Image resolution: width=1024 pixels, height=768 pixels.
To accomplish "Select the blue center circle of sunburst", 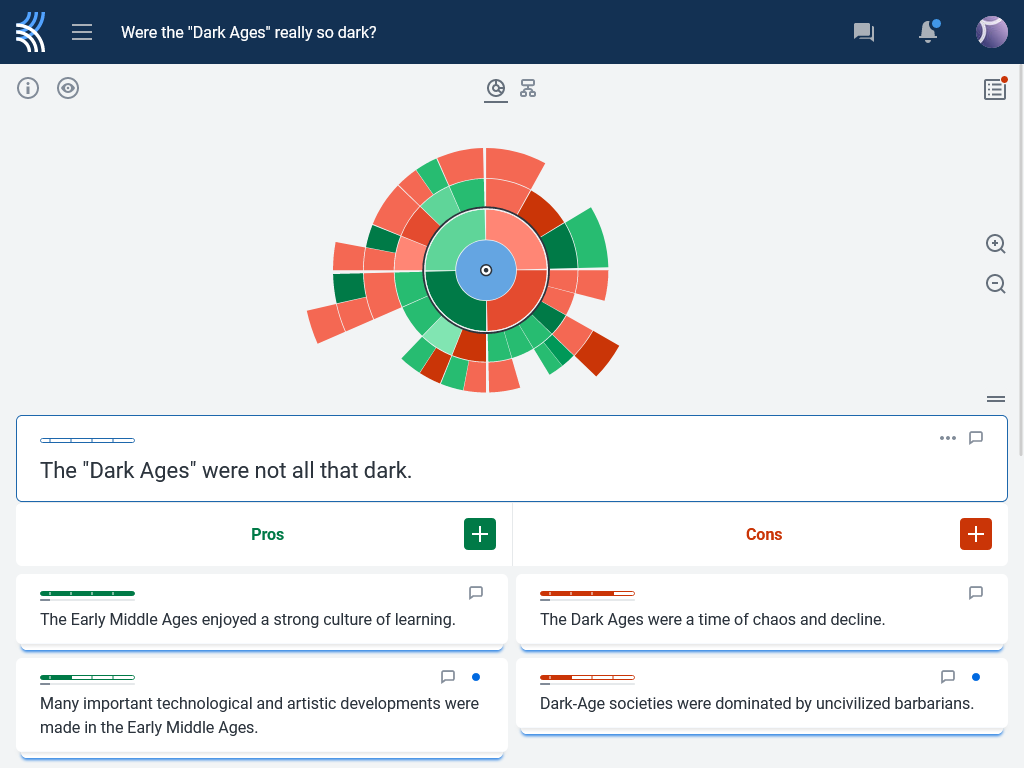I will click(x=486, y=270).
